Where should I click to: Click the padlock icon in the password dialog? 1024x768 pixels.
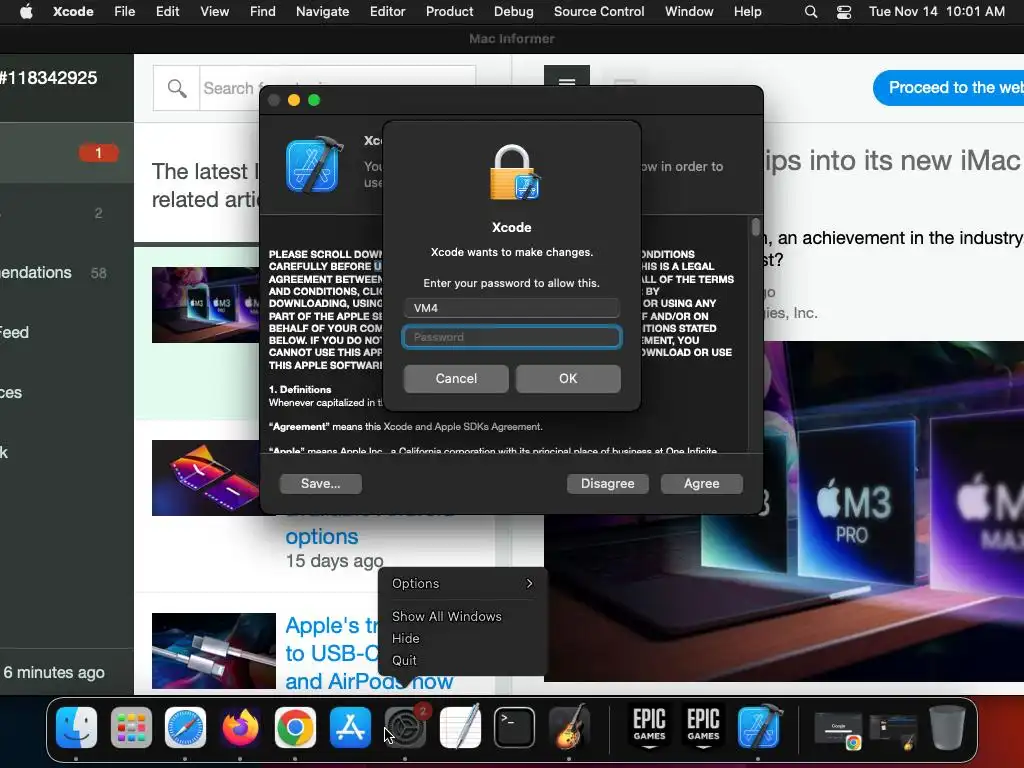[515, 172]
